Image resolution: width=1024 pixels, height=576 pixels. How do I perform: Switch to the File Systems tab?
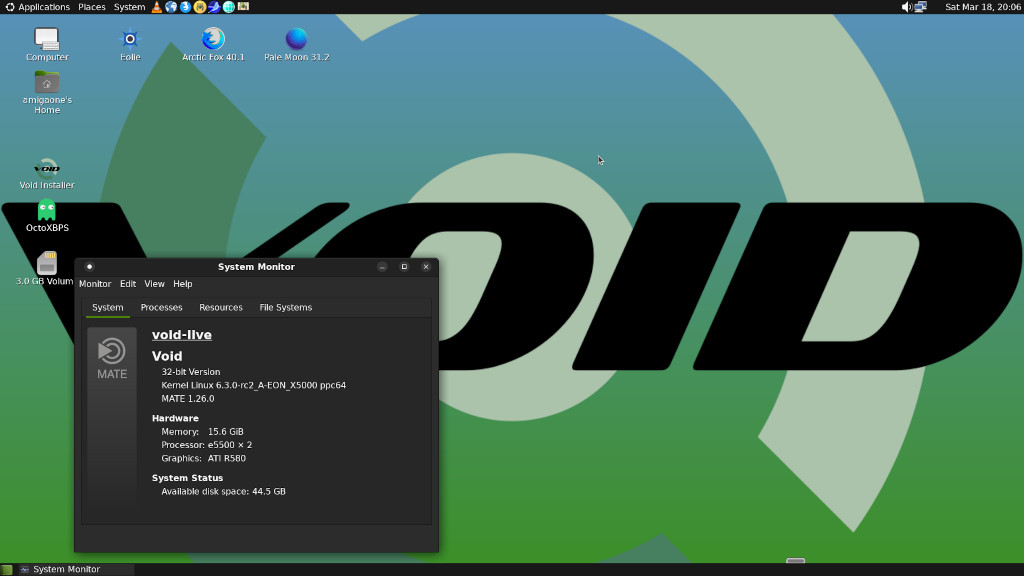285,308
